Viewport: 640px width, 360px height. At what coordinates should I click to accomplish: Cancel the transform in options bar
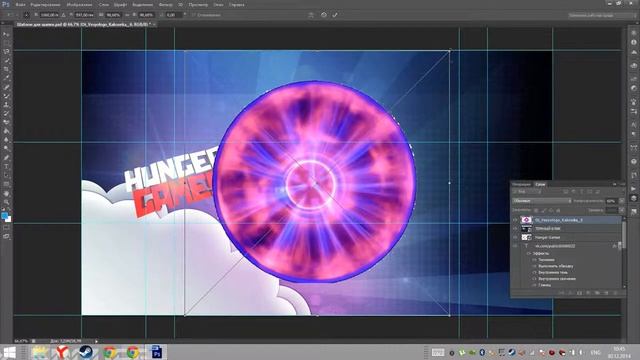click(x=323, y=15)
